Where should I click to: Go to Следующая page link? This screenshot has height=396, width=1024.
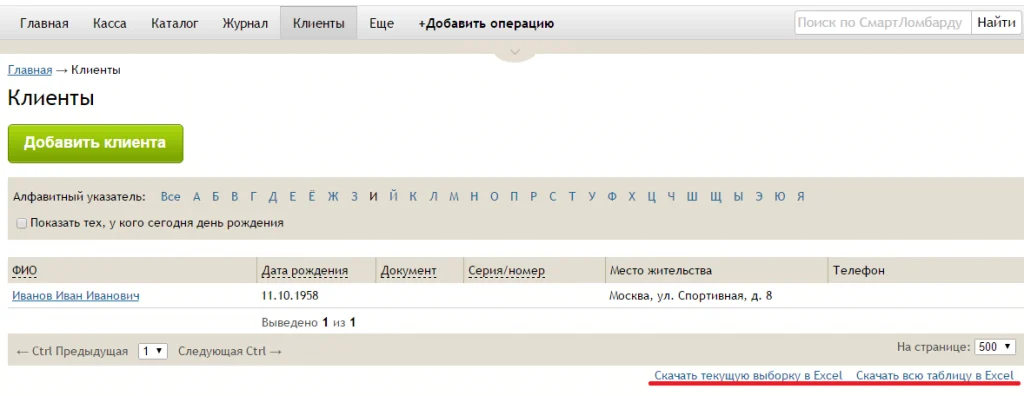230,352
